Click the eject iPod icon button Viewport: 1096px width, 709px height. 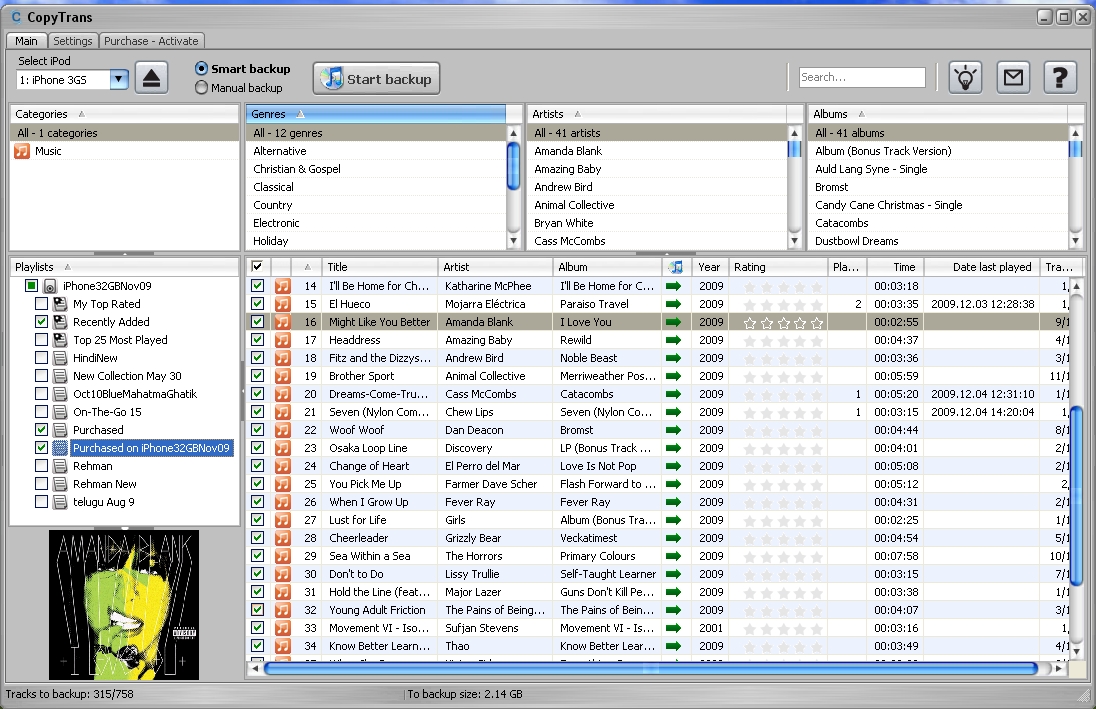[x=152, y=78]
